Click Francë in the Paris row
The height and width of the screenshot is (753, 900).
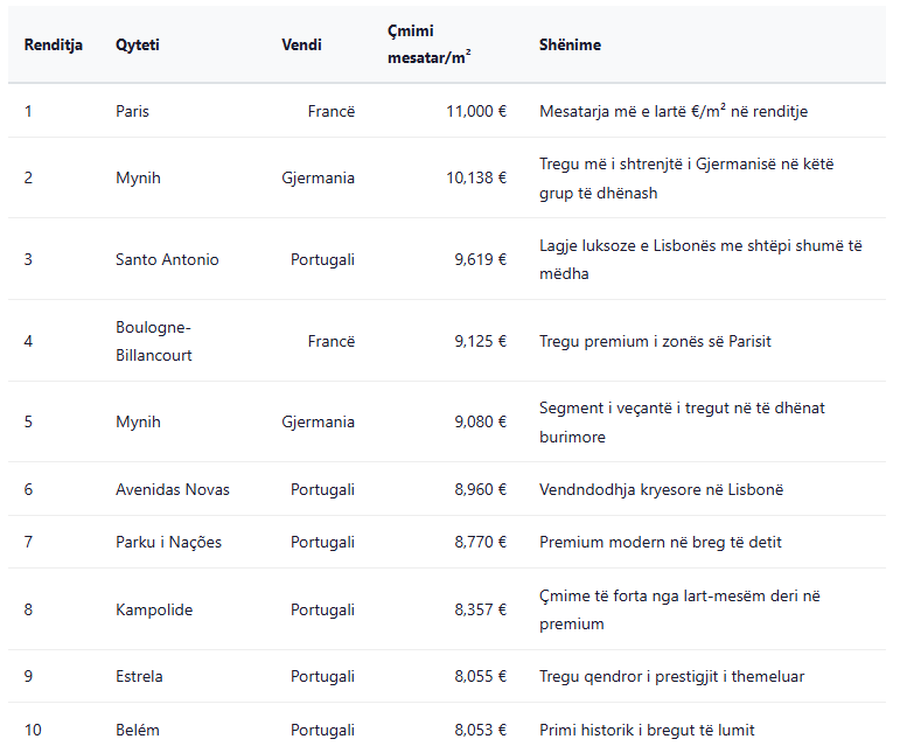coord(331,111)
